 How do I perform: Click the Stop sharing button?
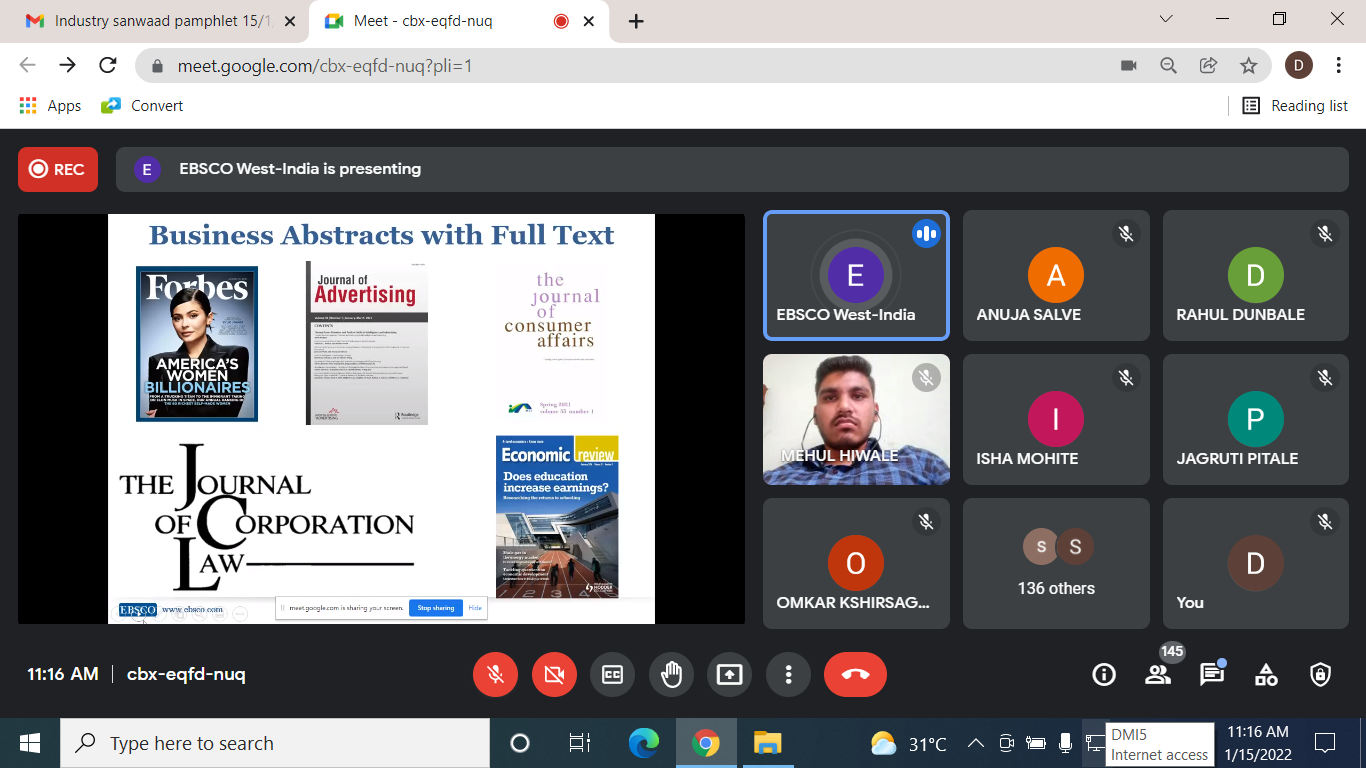[435, 608]
